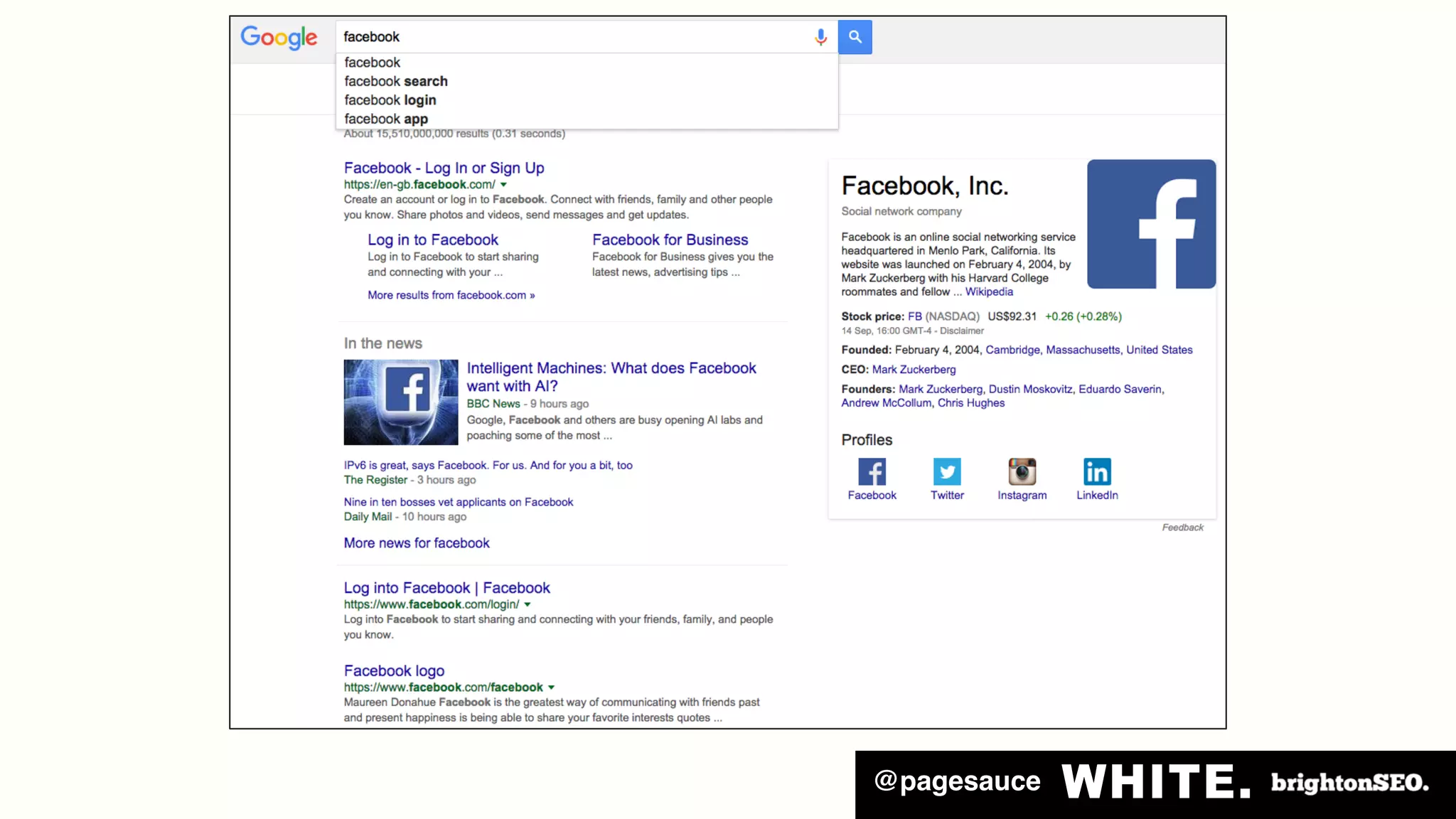Open founder 'Eduardo Saverin' link
Viewport: 1456px width, 819px height.
[x=1120, y=389]
